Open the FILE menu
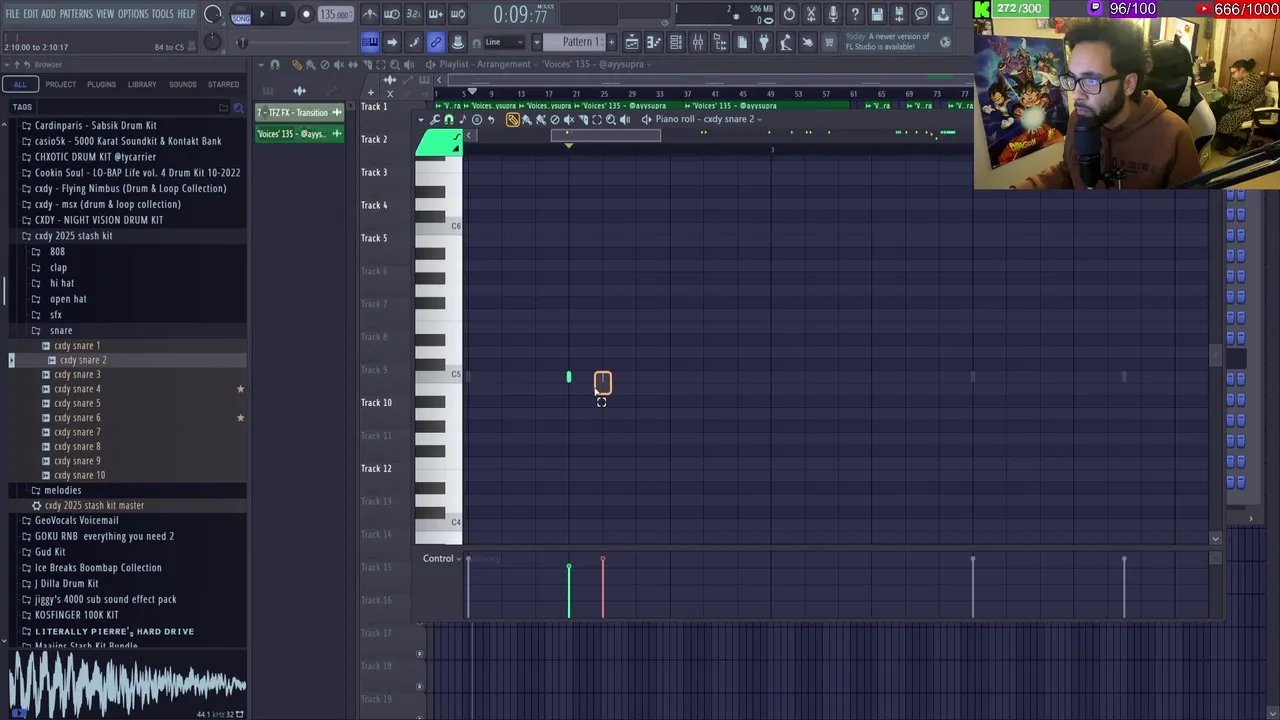Viewport: 1280px width, 720px height. [12, 14]
